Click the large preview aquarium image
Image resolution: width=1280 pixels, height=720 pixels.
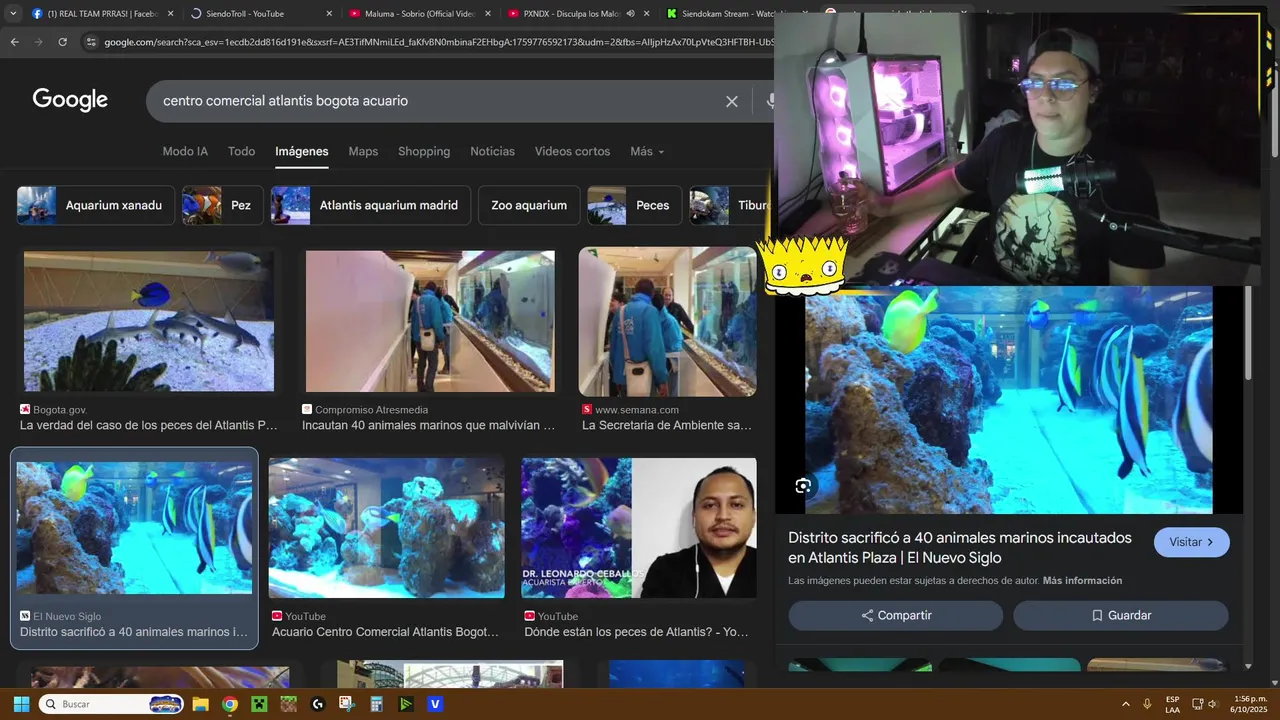(x=1008, y=400)
